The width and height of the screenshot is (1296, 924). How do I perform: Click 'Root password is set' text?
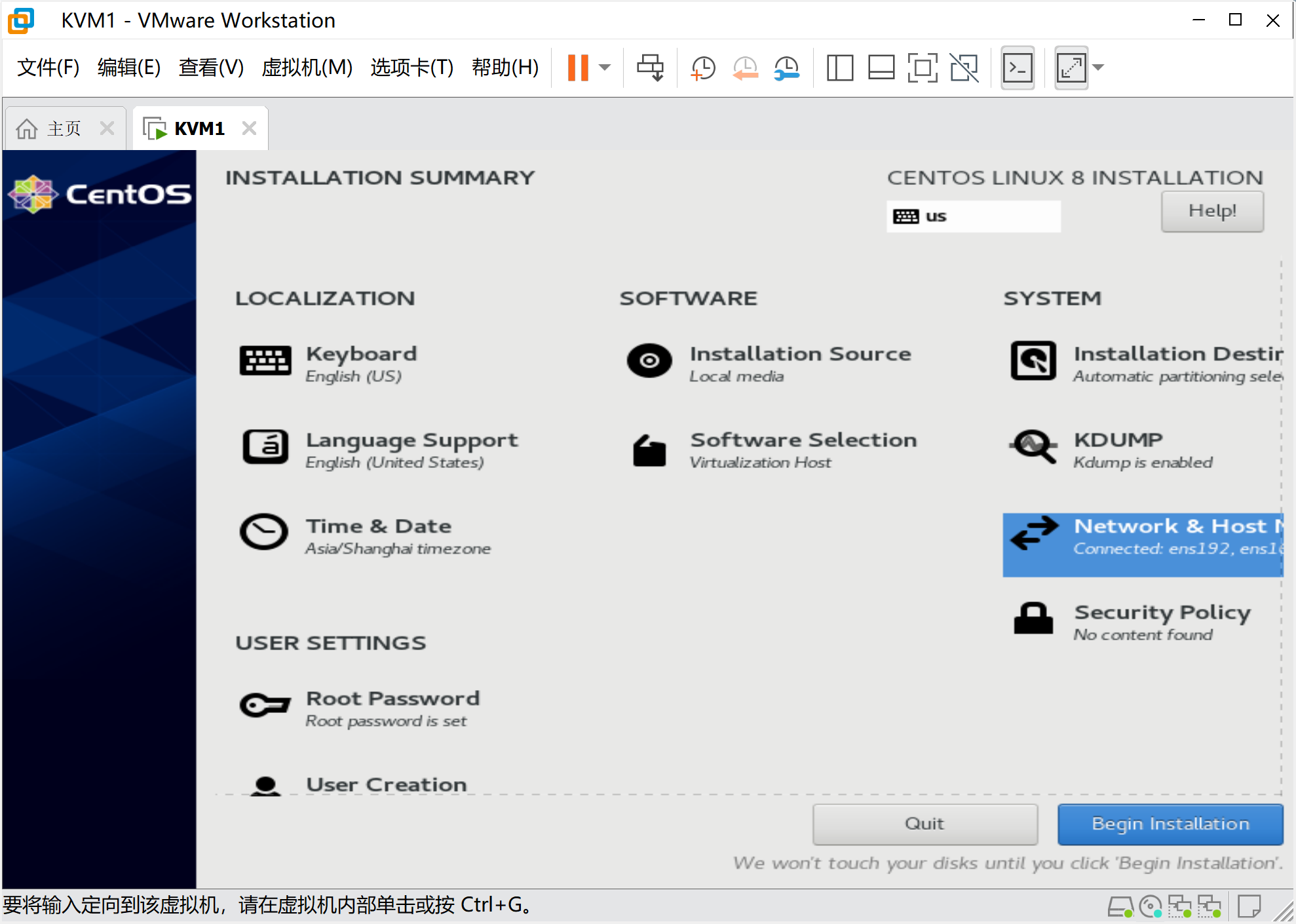pos(386,722)
